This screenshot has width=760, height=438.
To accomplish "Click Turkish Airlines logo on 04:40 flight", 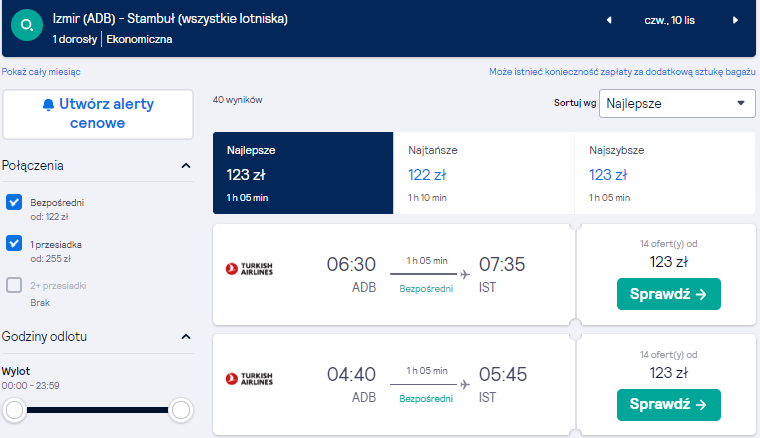I will [249, 379].
